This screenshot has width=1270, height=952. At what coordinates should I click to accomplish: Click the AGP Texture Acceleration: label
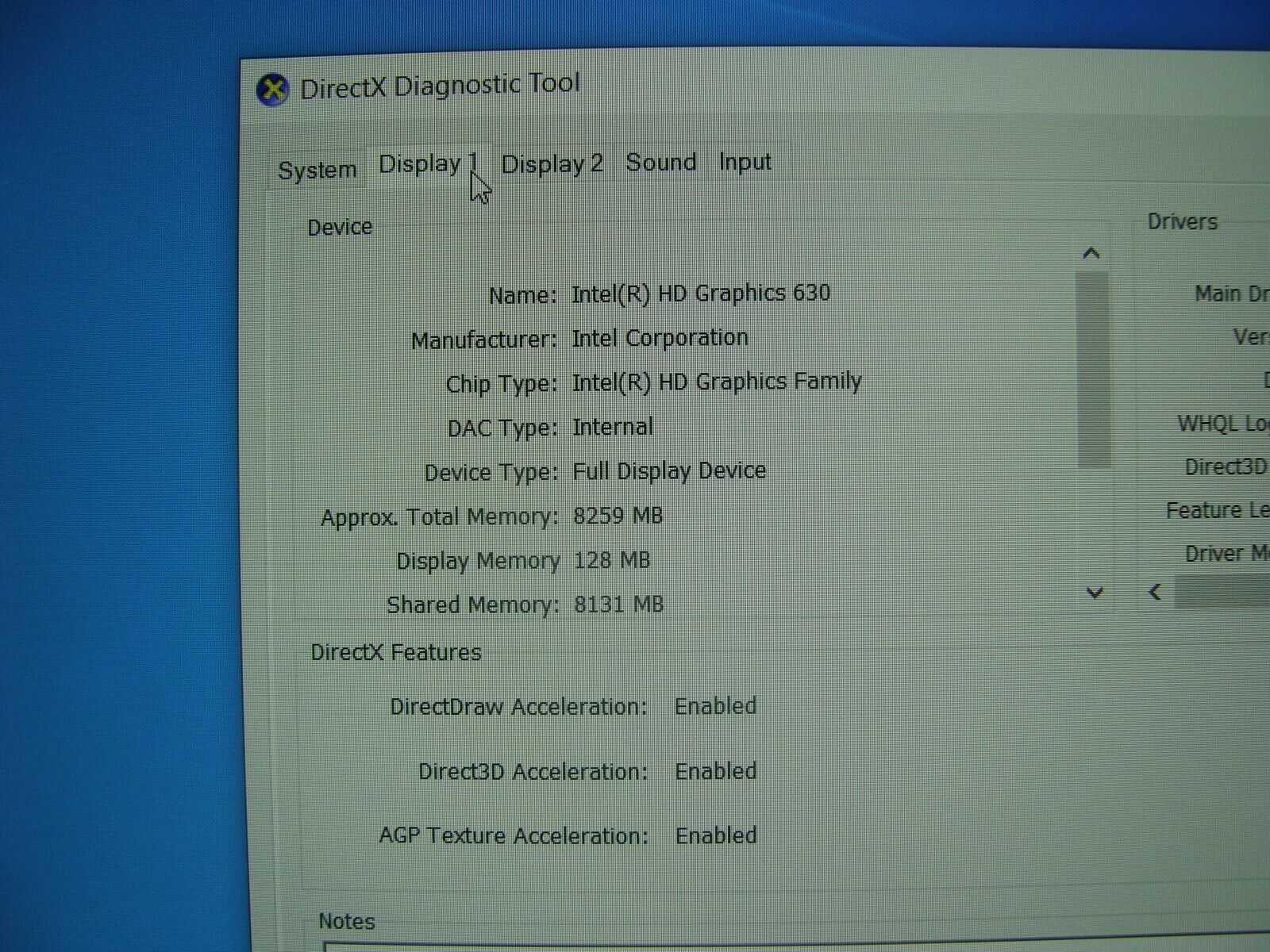coord(514,835)
